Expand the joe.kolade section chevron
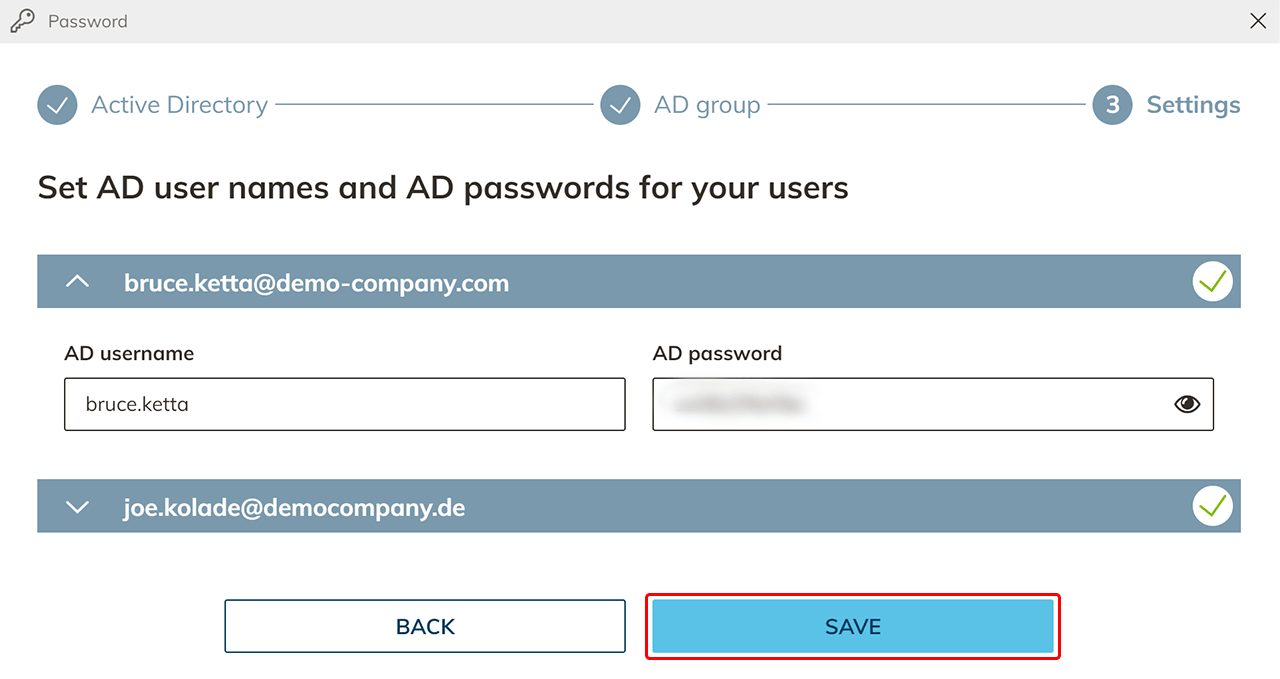This screenshot has width=1280, height=679. pyautogui.click(x=77, y=507)
